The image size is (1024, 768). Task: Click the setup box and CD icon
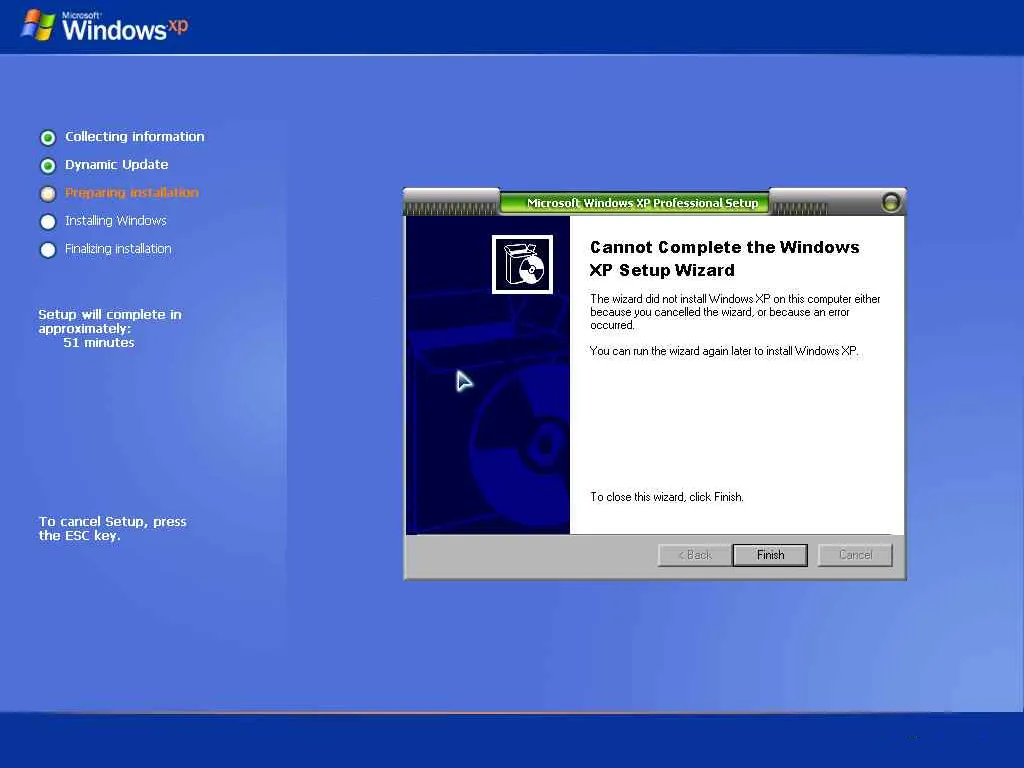point(522,264)
